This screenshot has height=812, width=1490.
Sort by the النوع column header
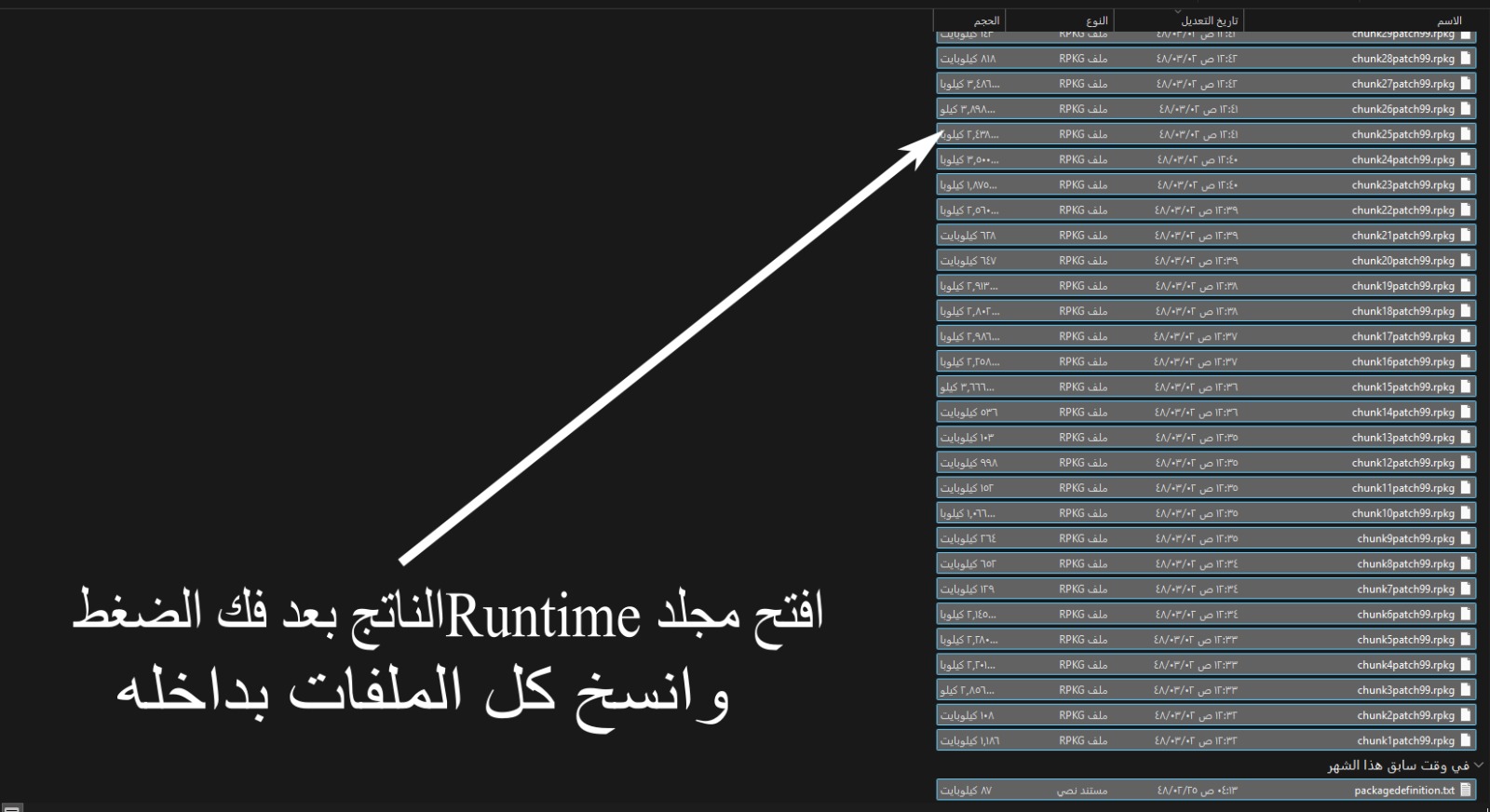[x=1097, y=20]
